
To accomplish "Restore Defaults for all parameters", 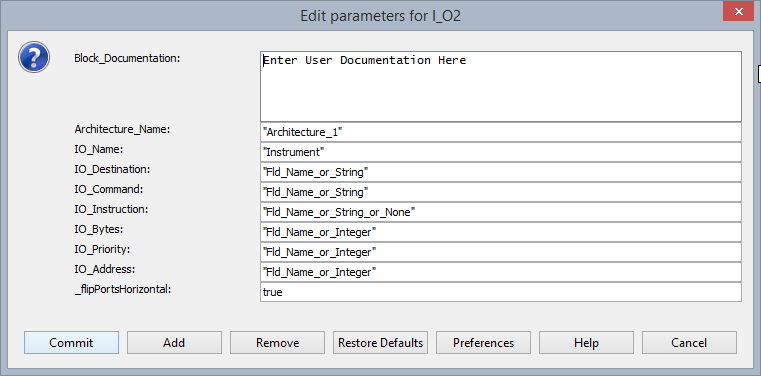I will (x=380, y=343).
